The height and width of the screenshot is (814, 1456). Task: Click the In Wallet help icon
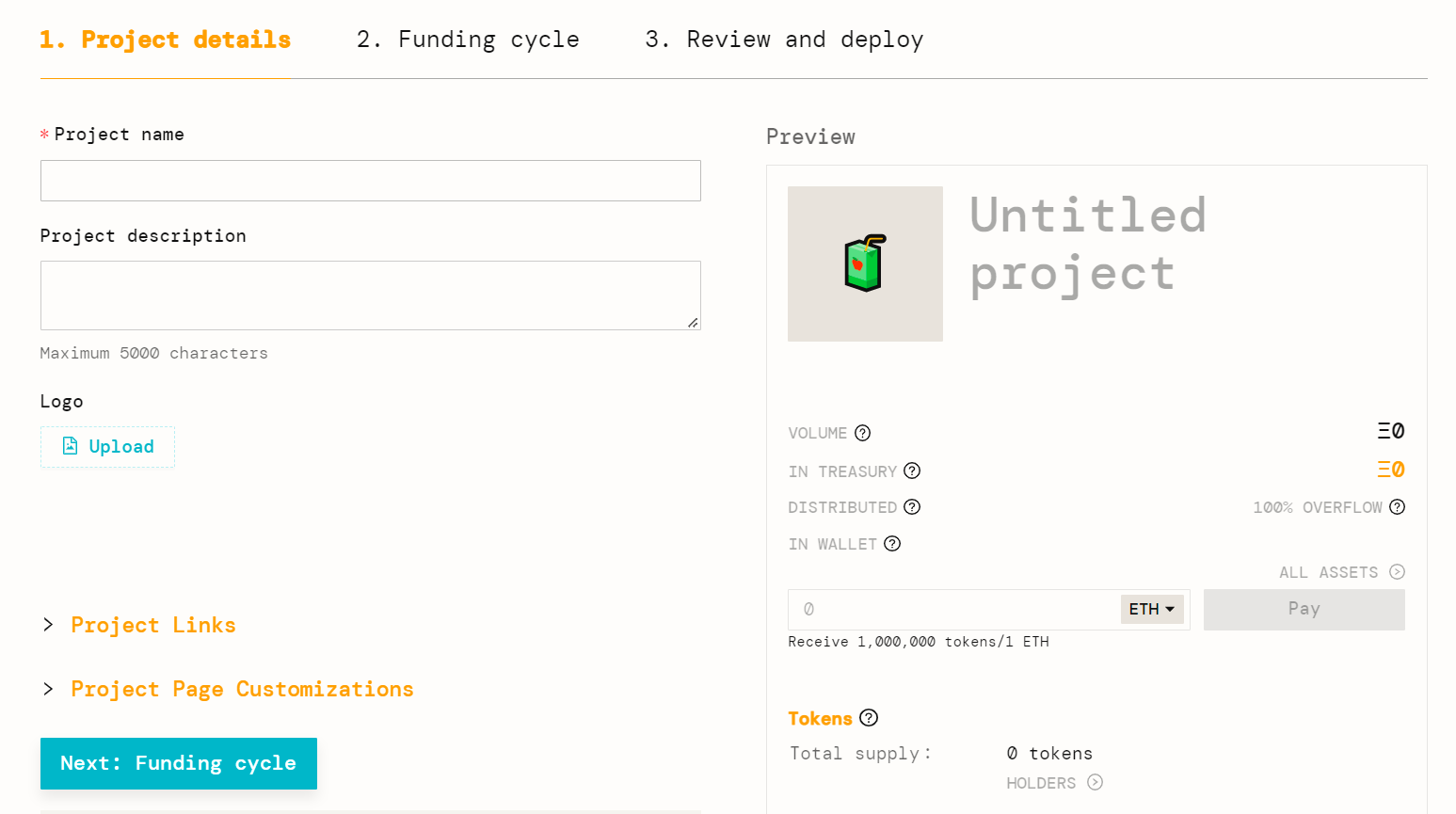[892, 544]
